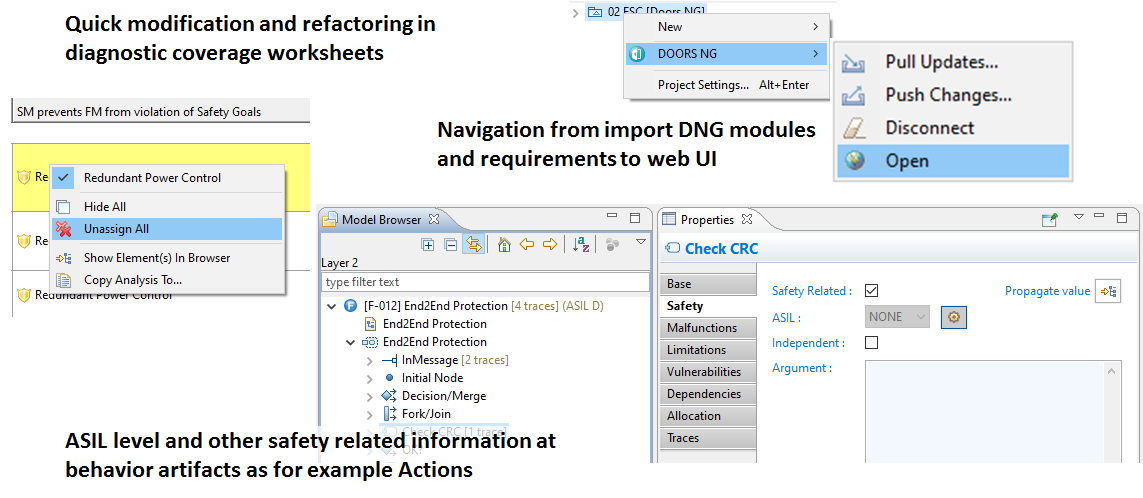Toggle the checked Redundant Power Control entry
Screen dimensions: 1143x498
click(152, 178)
